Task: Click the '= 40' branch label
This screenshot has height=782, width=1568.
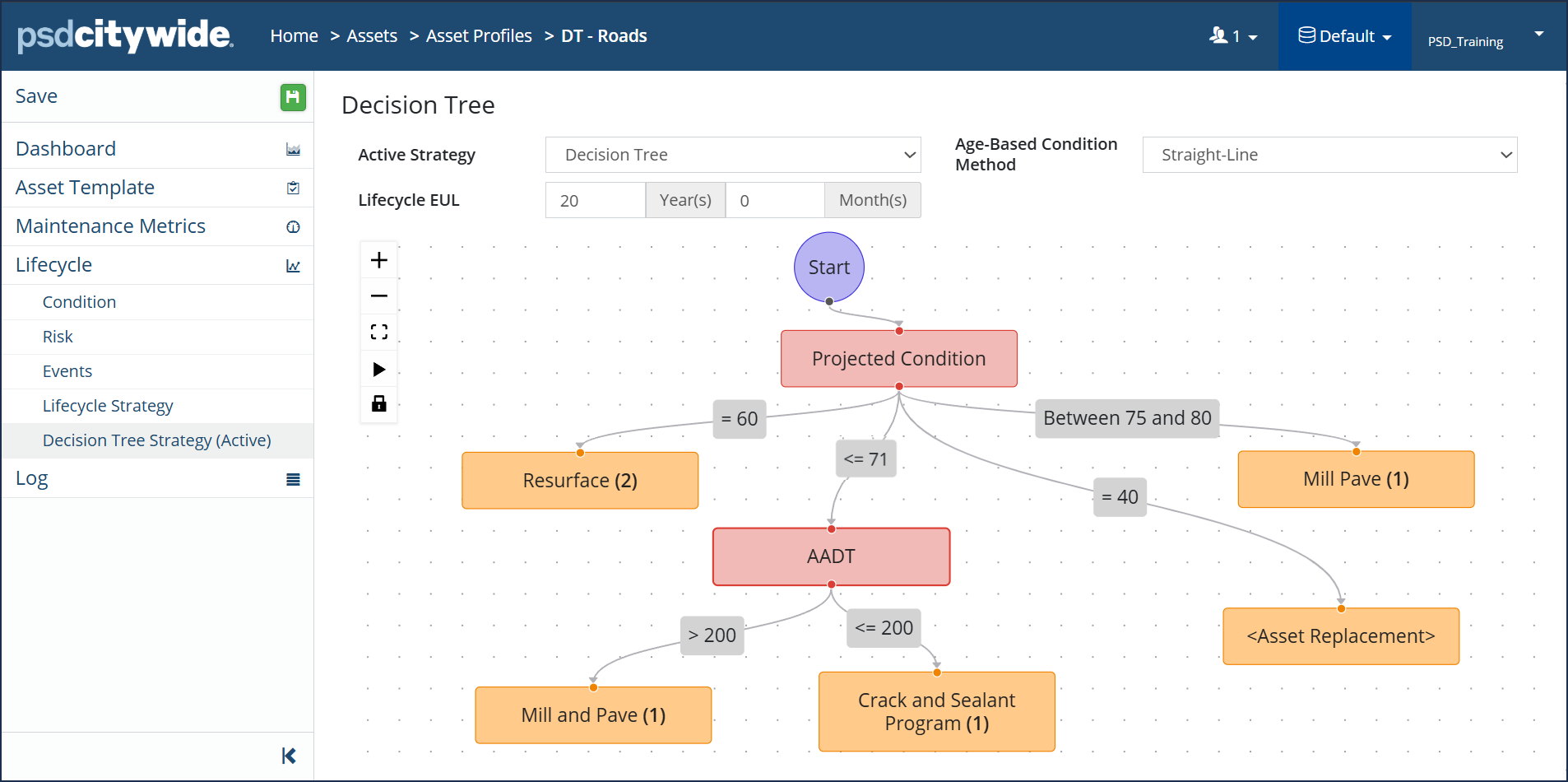Action: [1120, 497]
